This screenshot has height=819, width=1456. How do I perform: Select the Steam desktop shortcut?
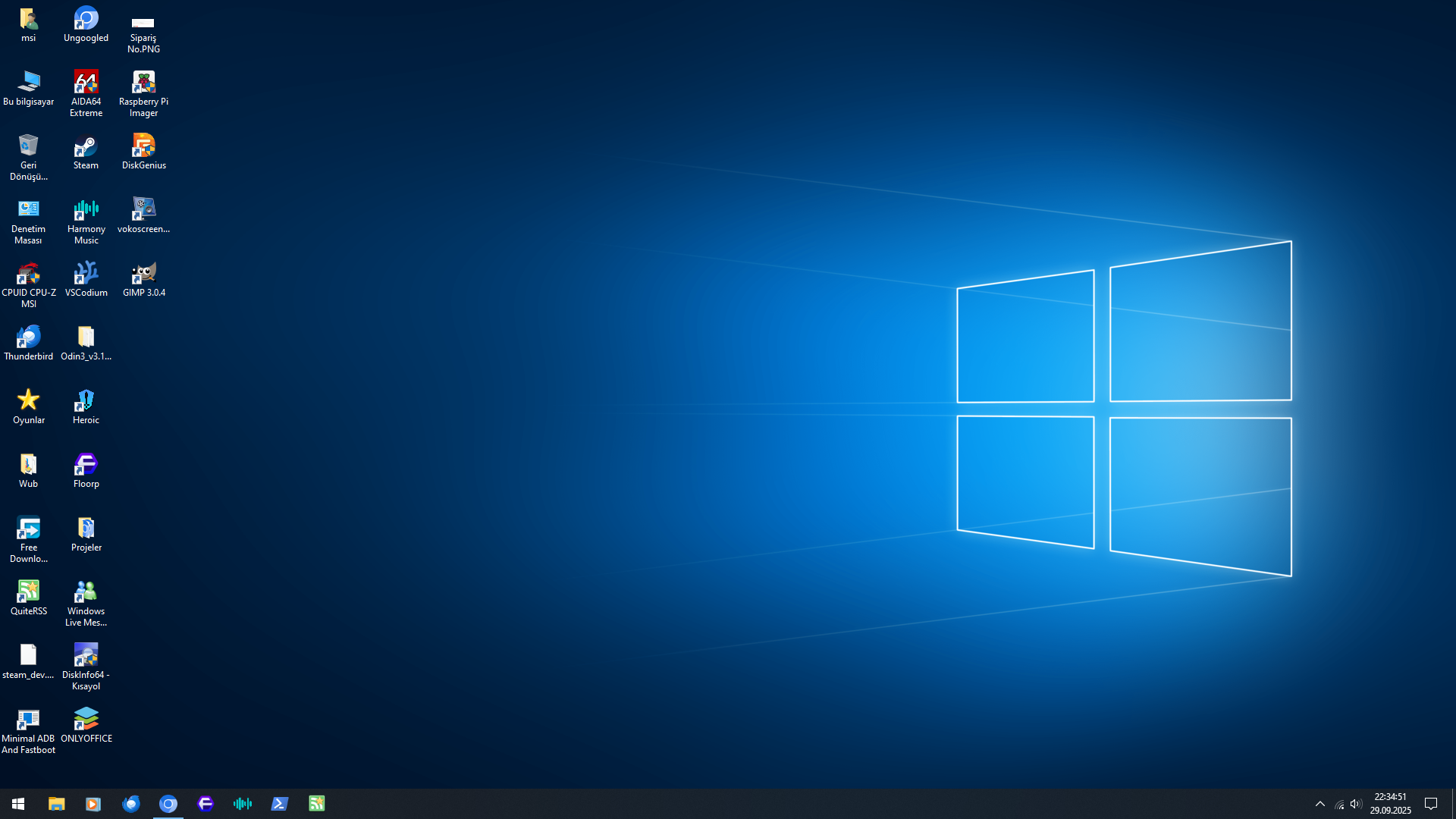coord(86,152)
